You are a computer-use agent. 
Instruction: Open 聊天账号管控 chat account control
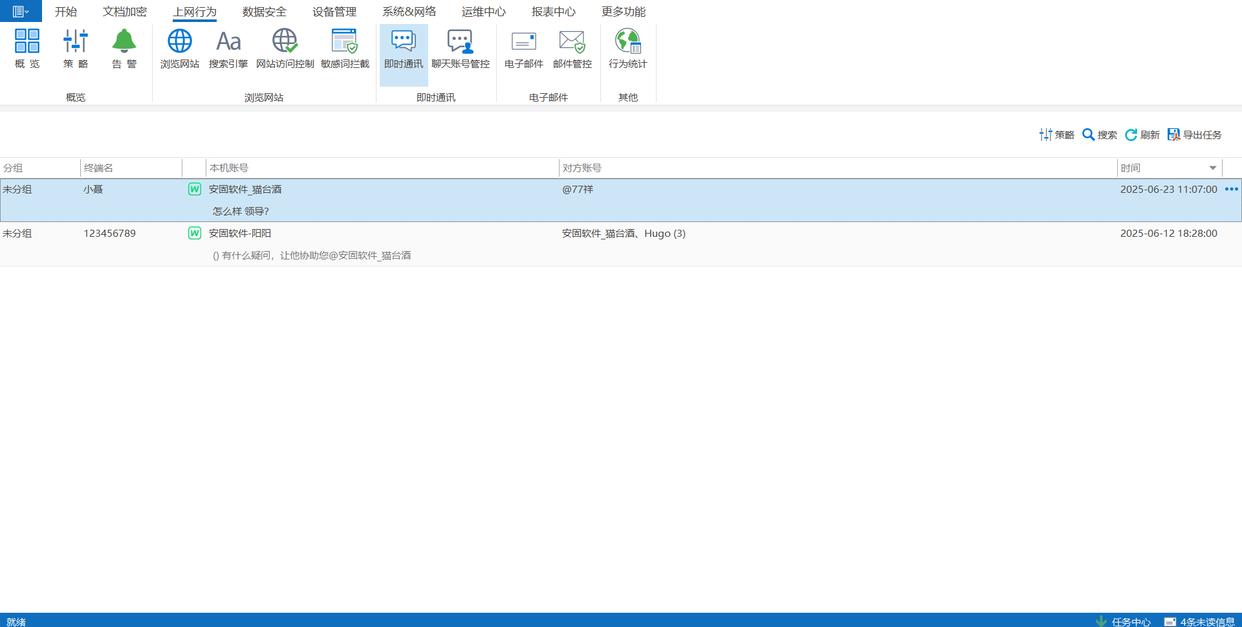(460, 48)
